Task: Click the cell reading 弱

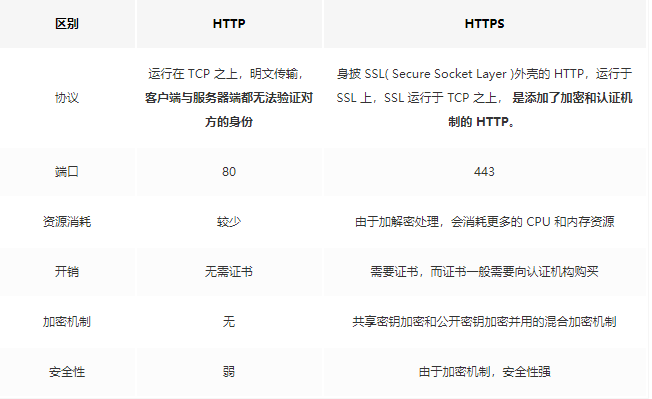Action: 229,371
